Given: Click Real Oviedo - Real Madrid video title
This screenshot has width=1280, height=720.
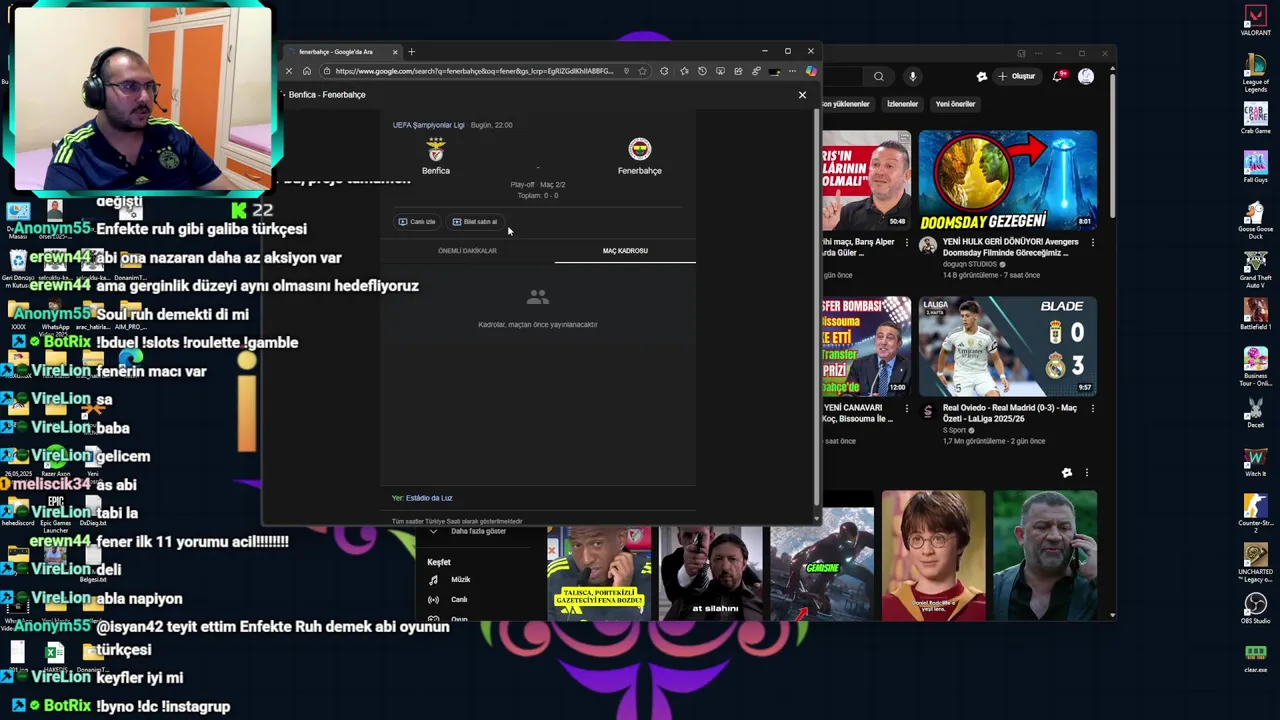Looking at the screenshot, I should pos(1010,413).
